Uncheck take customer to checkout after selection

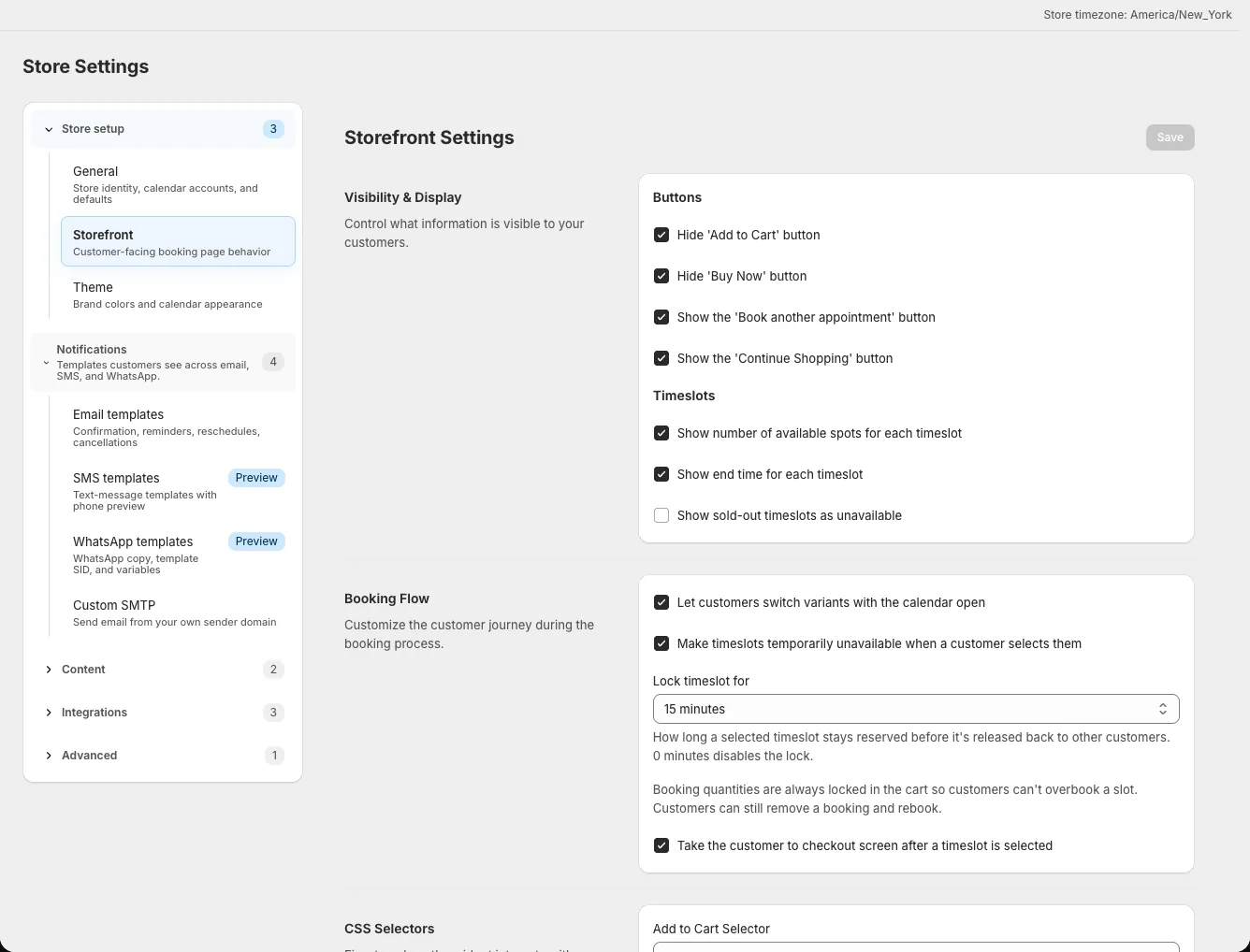661,845
